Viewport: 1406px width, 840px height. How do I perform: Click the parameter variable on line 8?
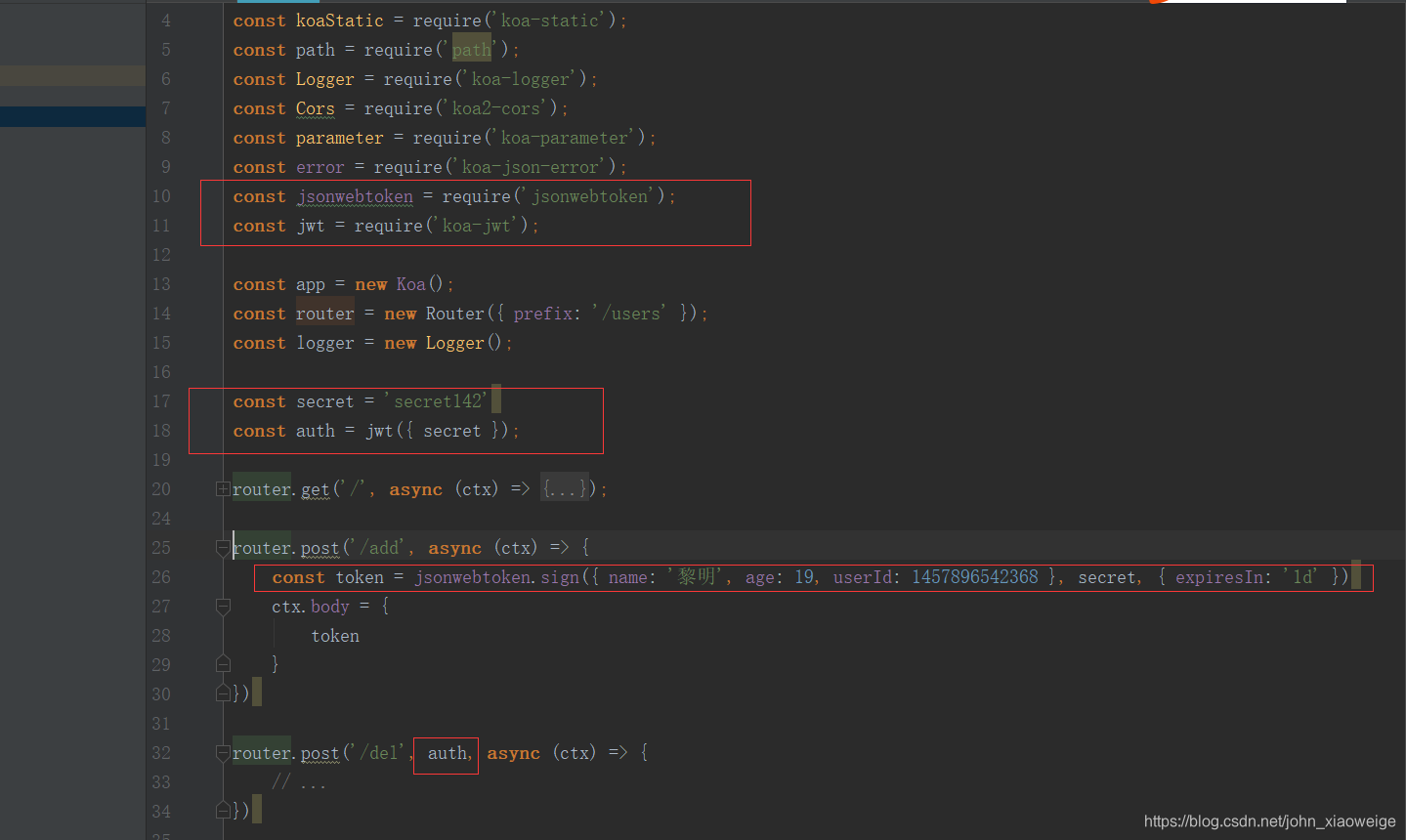339,138
